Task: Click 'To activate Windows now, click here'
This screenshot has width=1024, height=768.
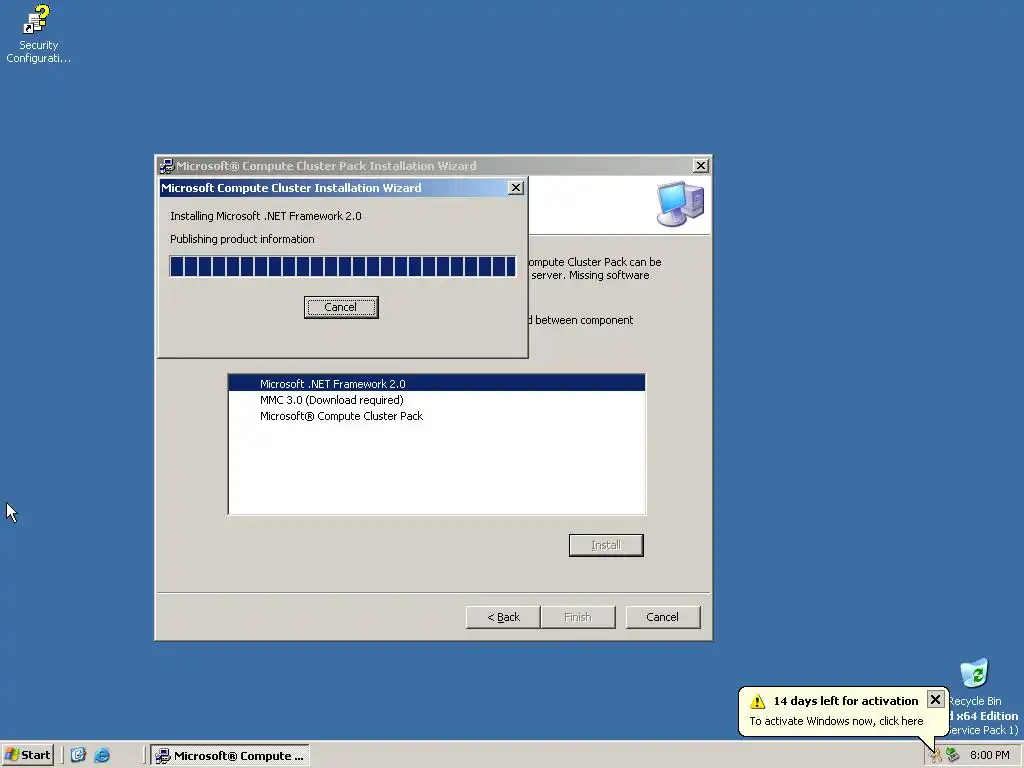Action: 836,721
